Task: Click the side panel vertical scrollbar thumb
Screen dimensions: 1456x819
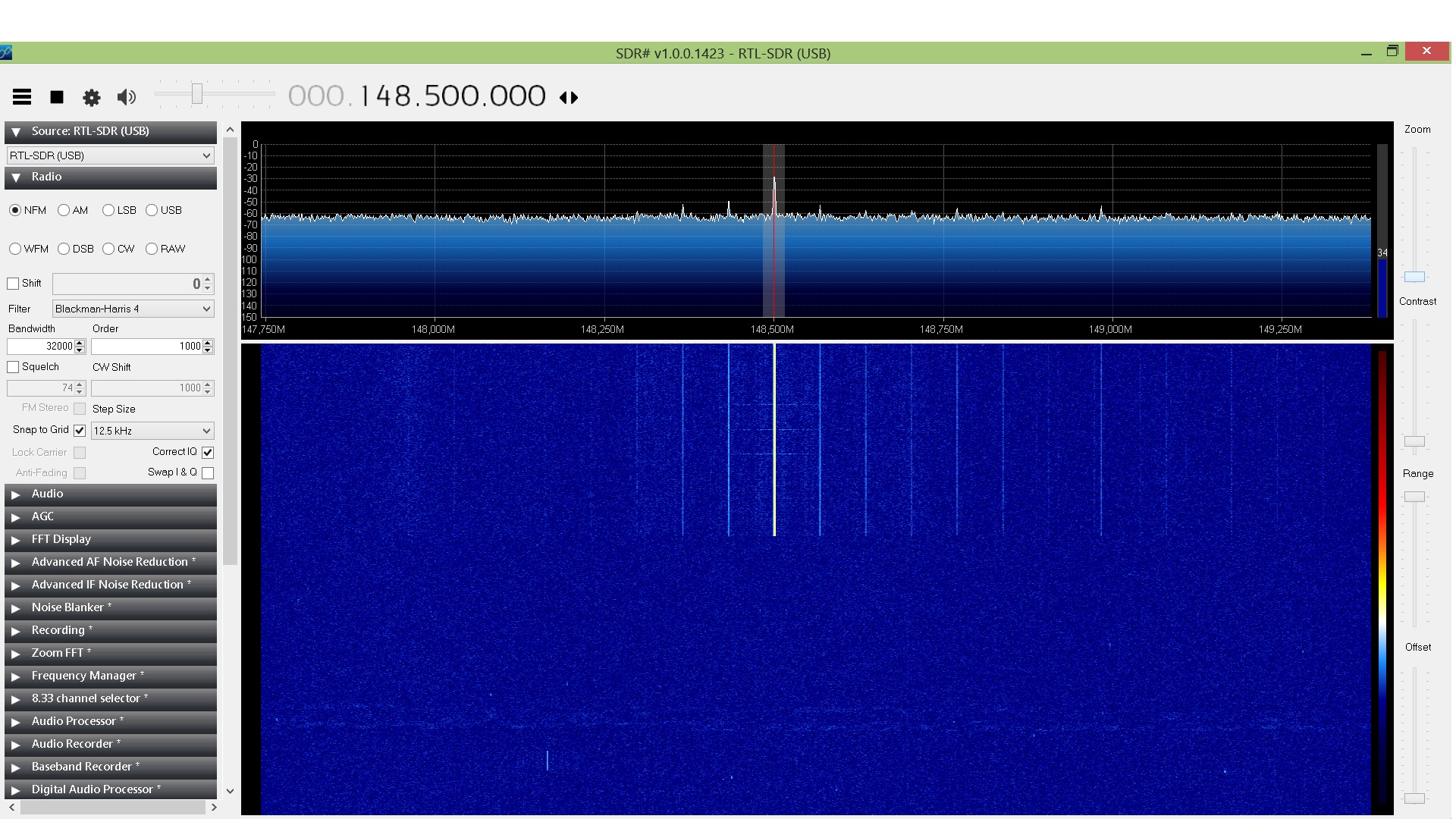Action: pos(230,353)
